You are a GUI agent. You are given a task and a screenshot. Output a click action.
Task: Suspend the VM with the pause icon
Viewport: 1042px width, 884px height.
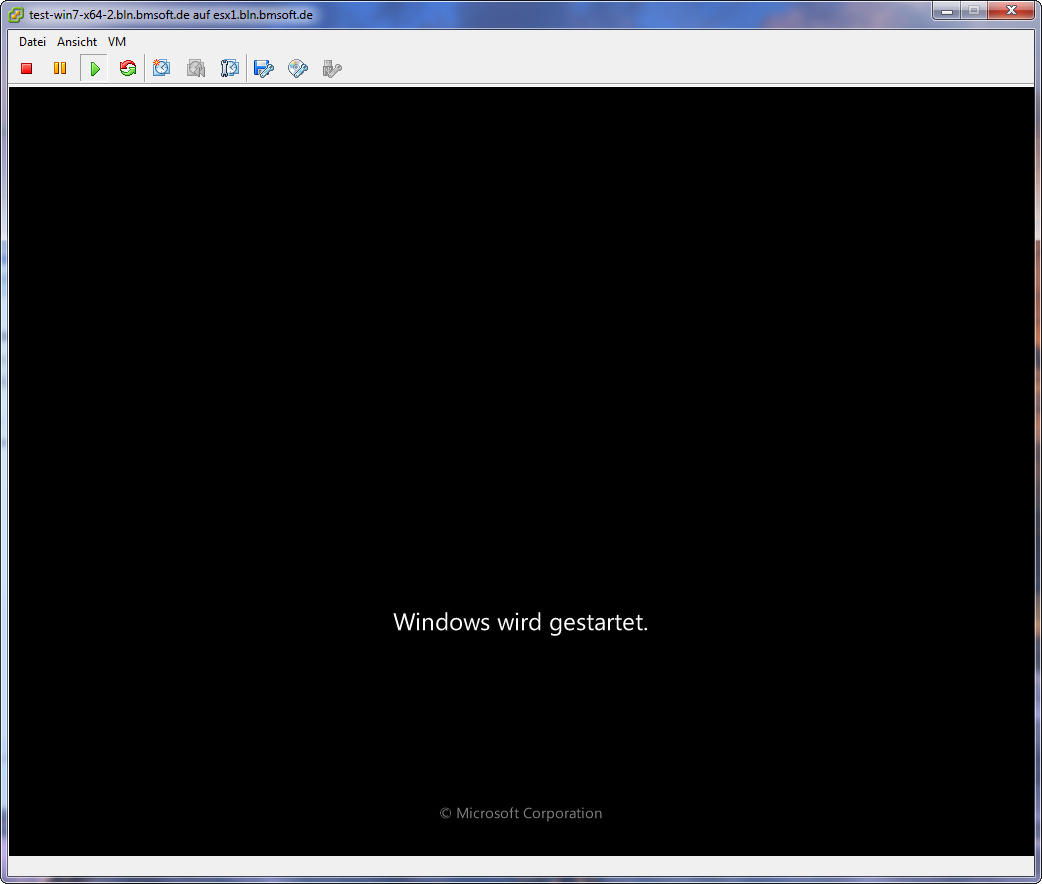pos(60,68)
